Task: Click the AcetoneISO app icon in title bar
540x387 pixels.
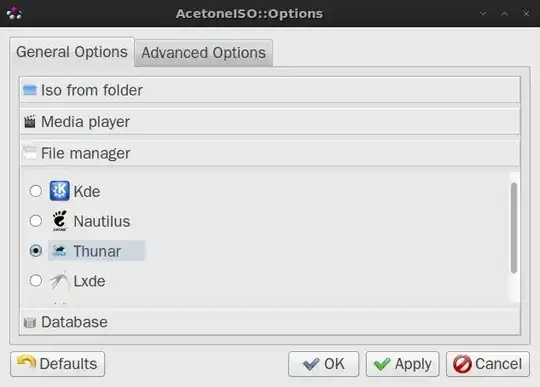Action: pyautogui.click(x=14, y=13)
